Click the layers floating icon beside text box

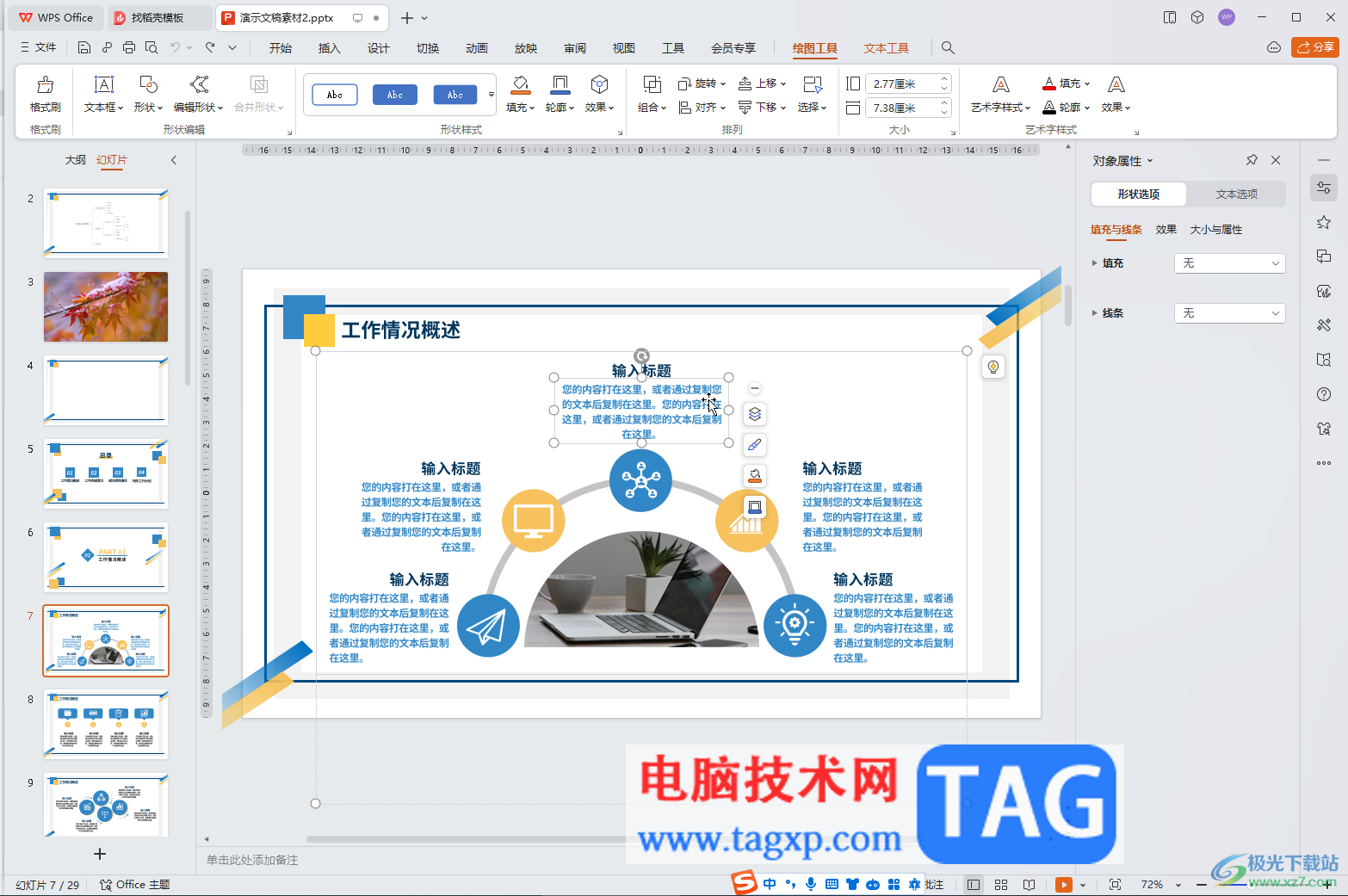click(755, 414)
